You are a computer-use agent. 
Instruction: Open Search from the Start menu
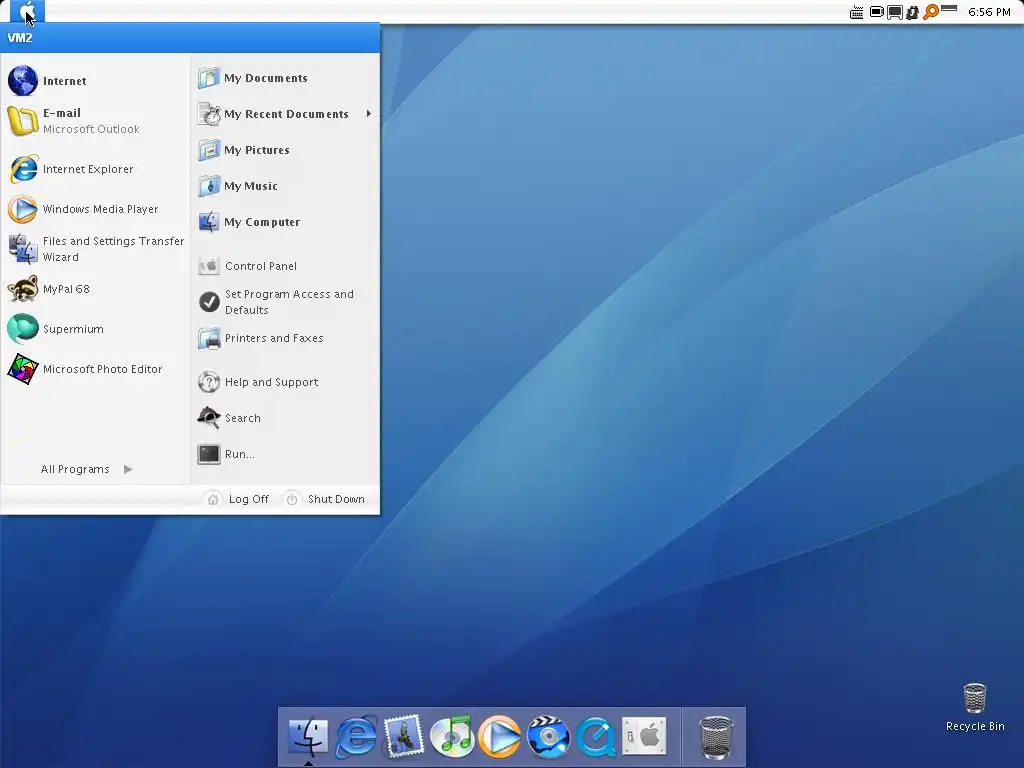(x=285, y=418)
